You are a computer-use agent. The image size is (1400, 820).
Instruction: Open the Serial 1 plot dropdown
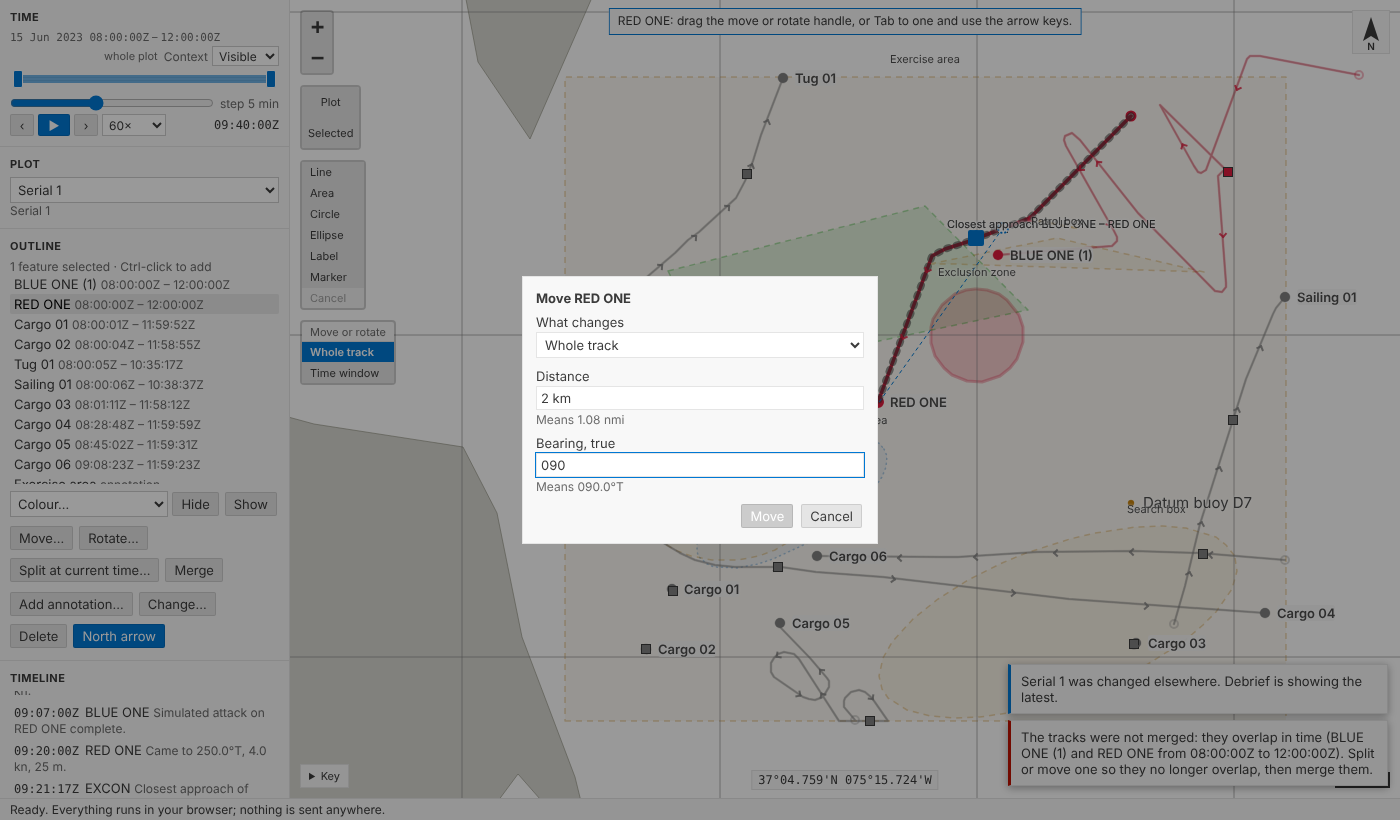pyautogui.click(x=144, y=190)
